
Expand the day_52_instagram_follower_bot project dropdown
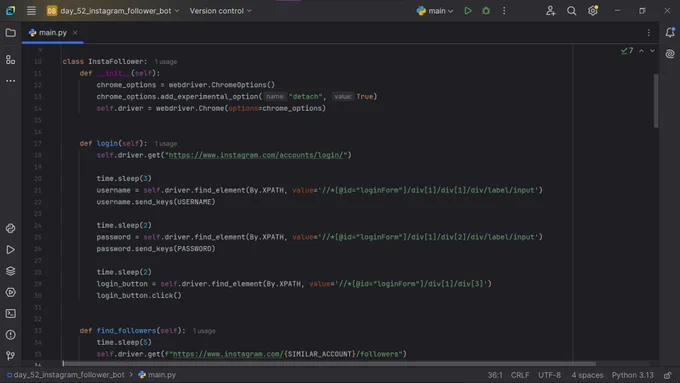(113, 11)
